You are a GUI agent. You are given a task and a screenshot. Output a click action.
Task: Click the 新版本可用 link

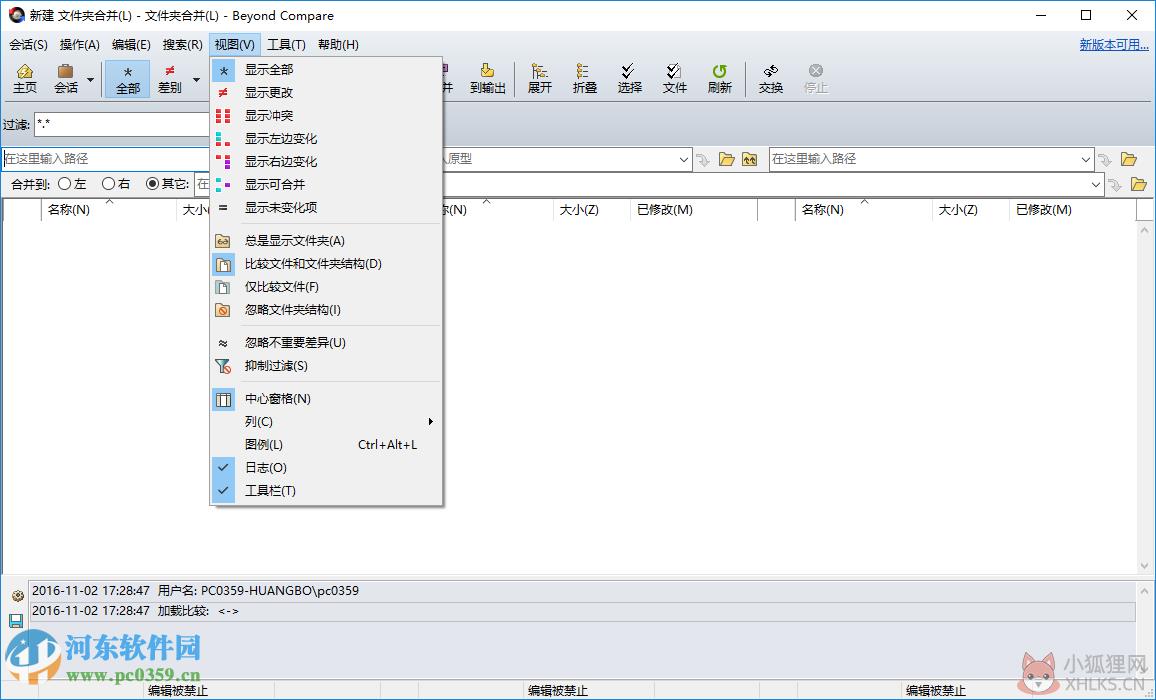click(1114, 45)
